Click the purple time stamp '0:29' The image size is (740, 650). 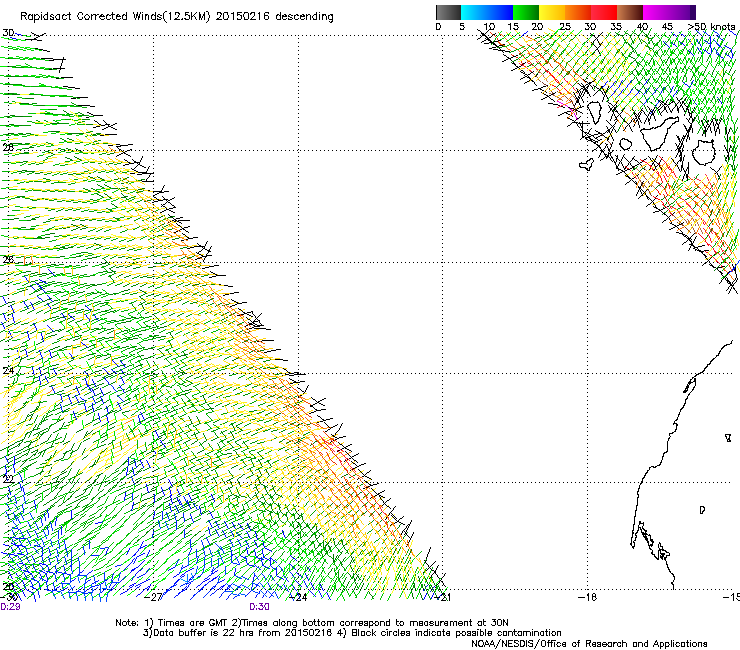(x=10, y=607)
